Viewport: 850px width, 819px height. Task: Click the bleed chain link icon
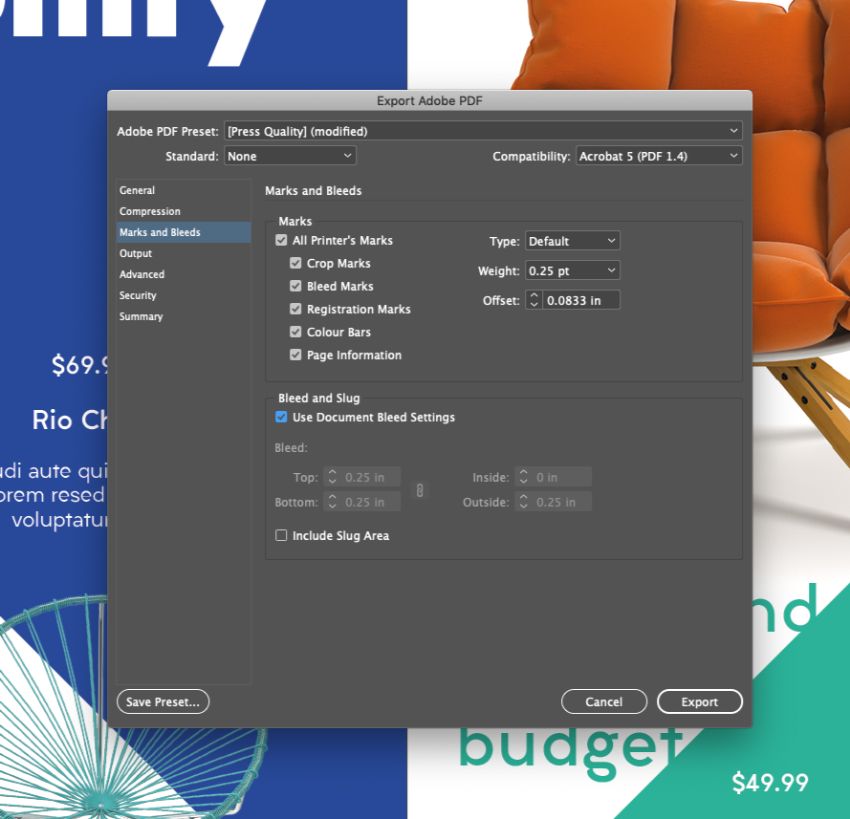pyautogui.click(x=420, y=490)
